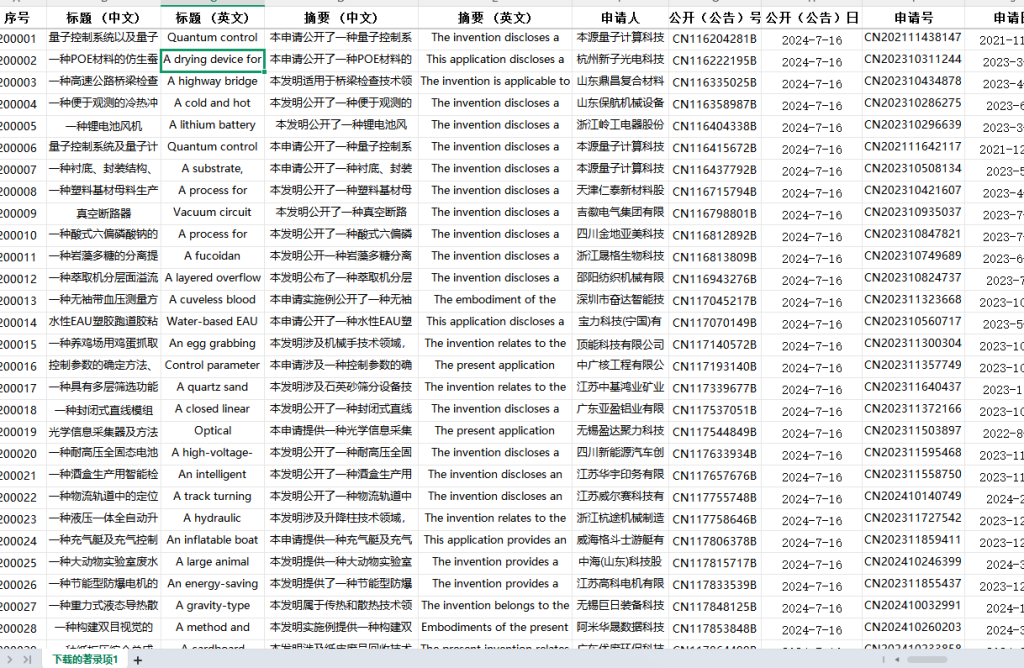
Task: Click the cell 'A hydraulic'
Action: pyautogui.click(x=212, y=518)
